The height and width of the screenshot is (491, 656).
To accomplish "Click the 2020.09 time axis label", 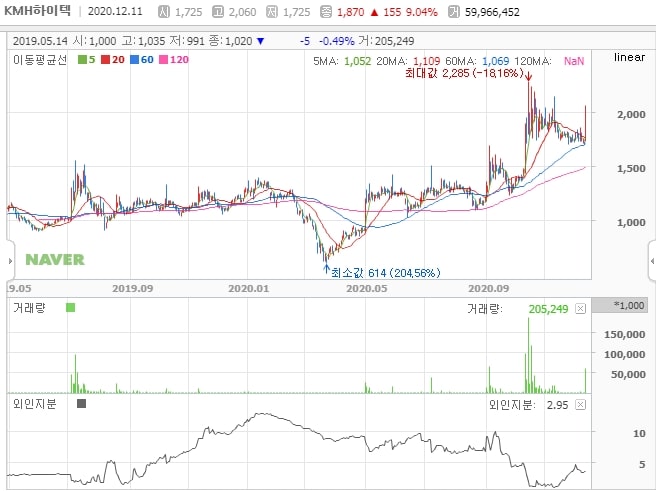I will 488,289.
